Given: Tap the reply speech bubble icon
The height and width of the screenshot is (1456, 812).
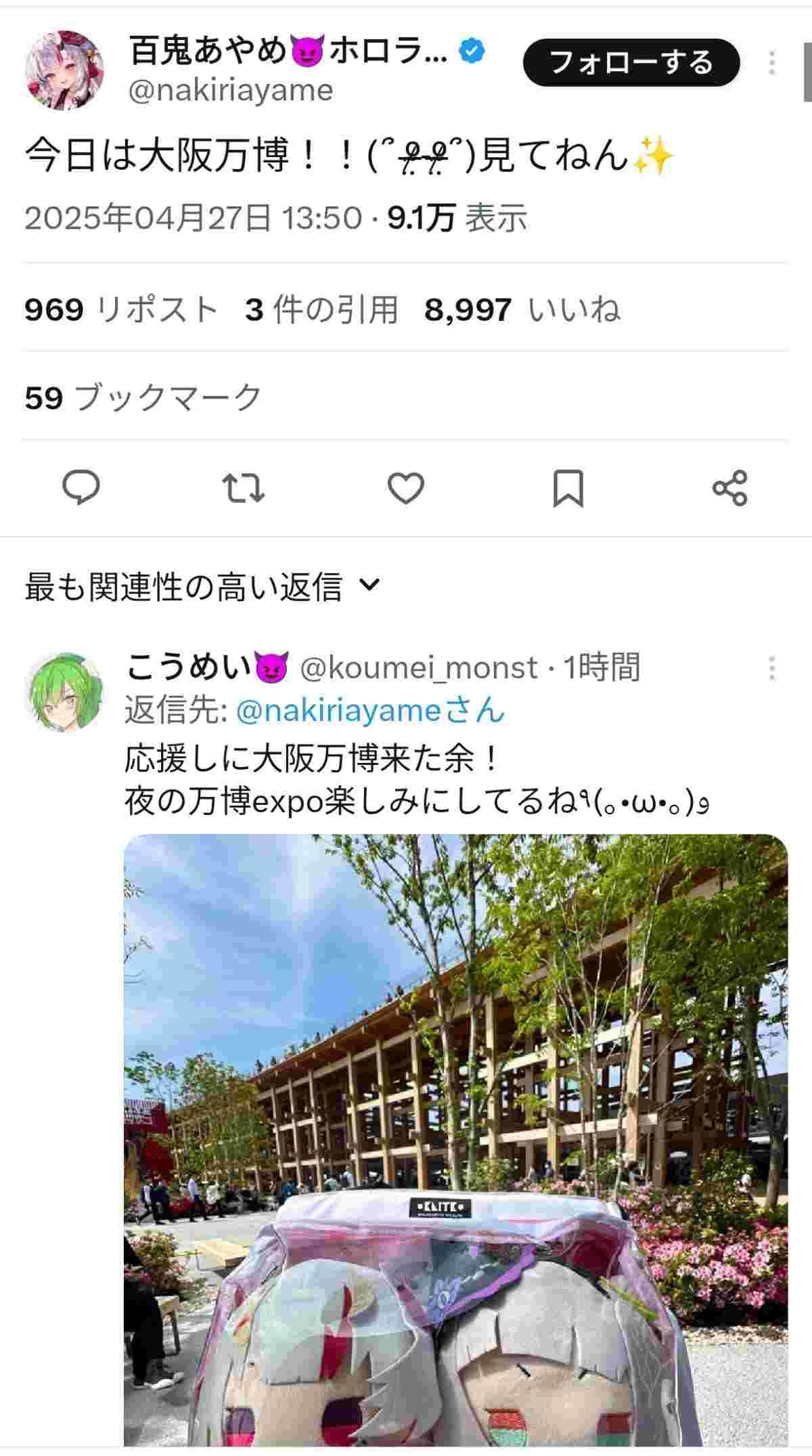Looking at the screenshot, I should (x=81, y=488).
